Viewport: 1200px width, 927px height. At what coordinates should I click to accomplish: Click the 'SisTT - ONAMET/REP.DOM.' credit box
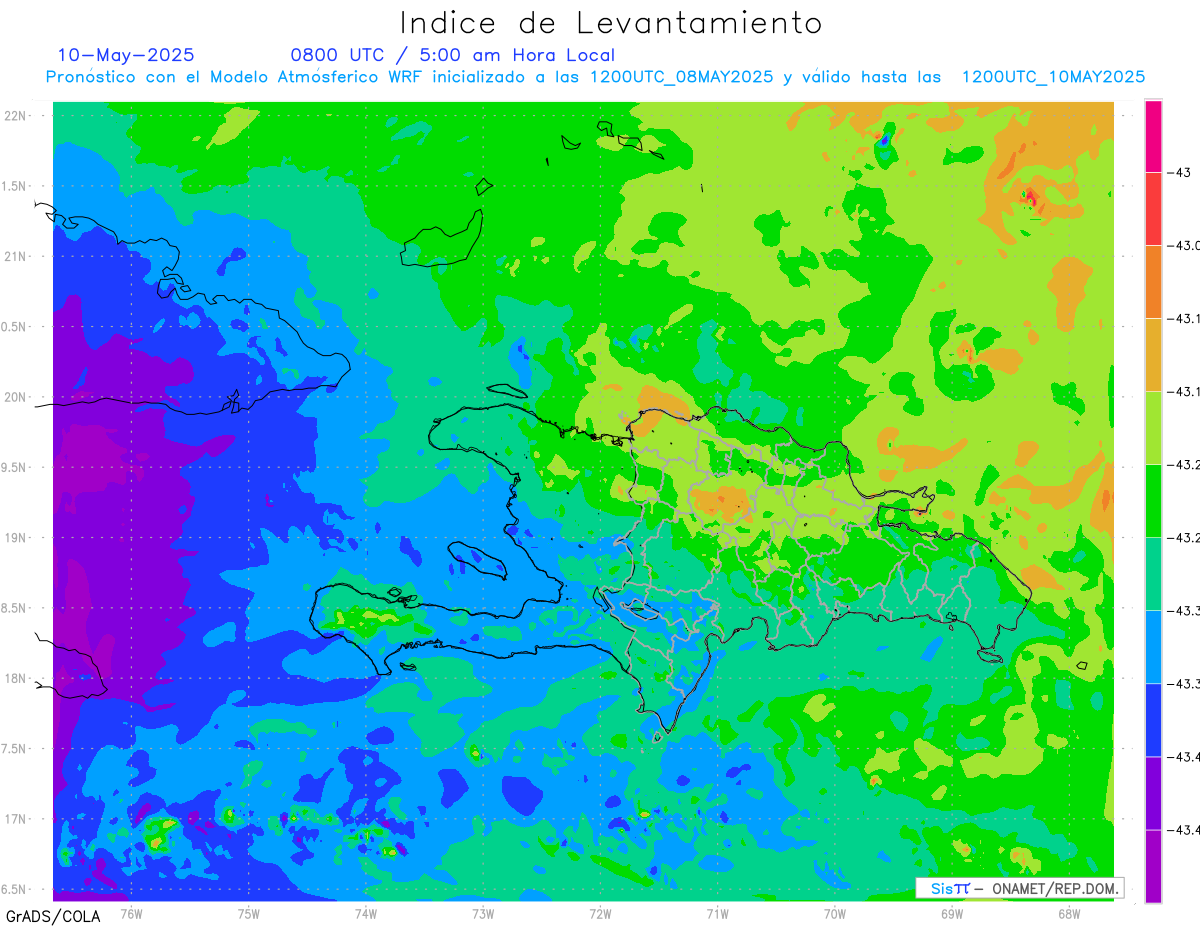(x=1019, y=888)
